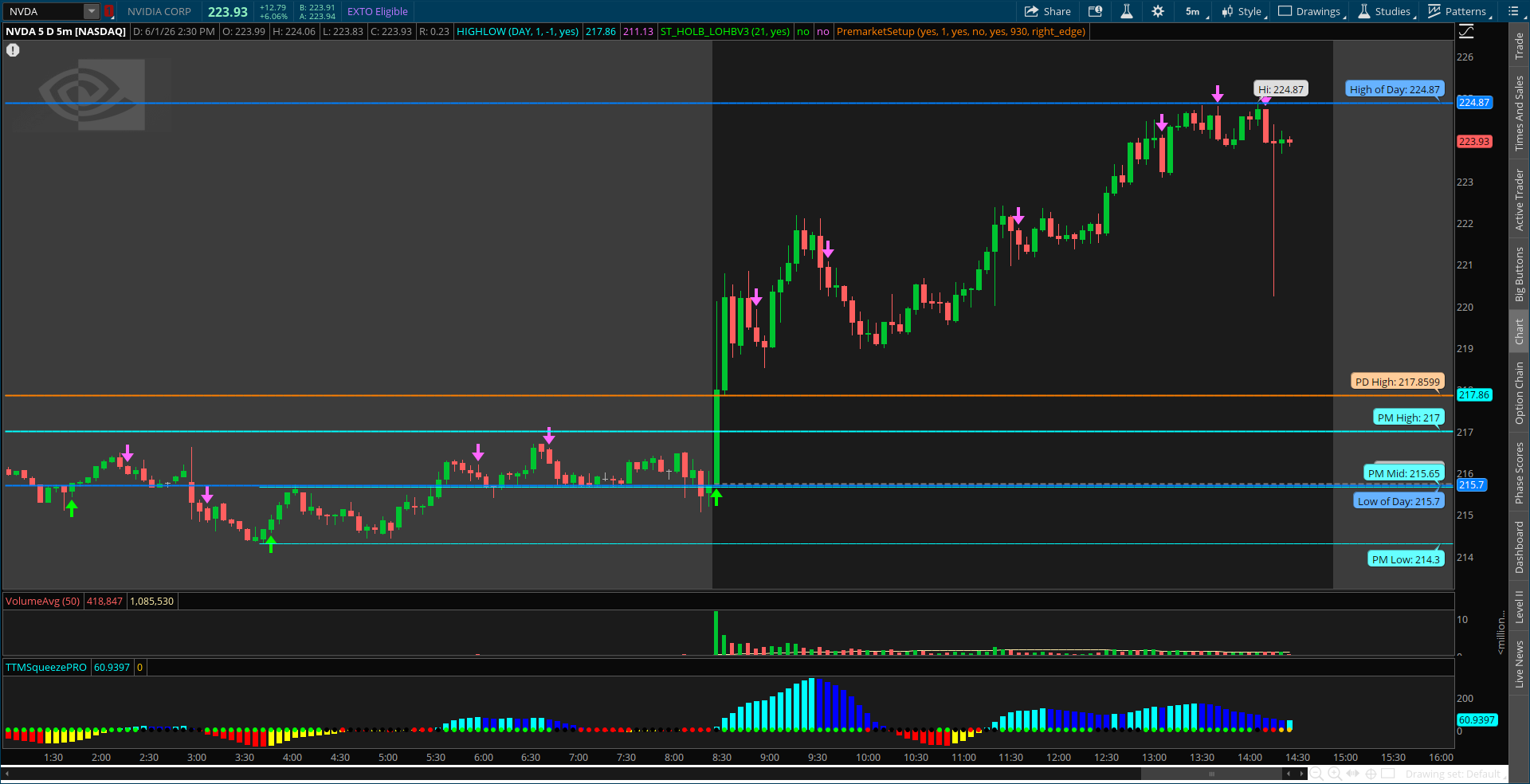Viewport: 1530px width, 784px height.
Task: Open the Trade side tab
Action: [1520, 45]
